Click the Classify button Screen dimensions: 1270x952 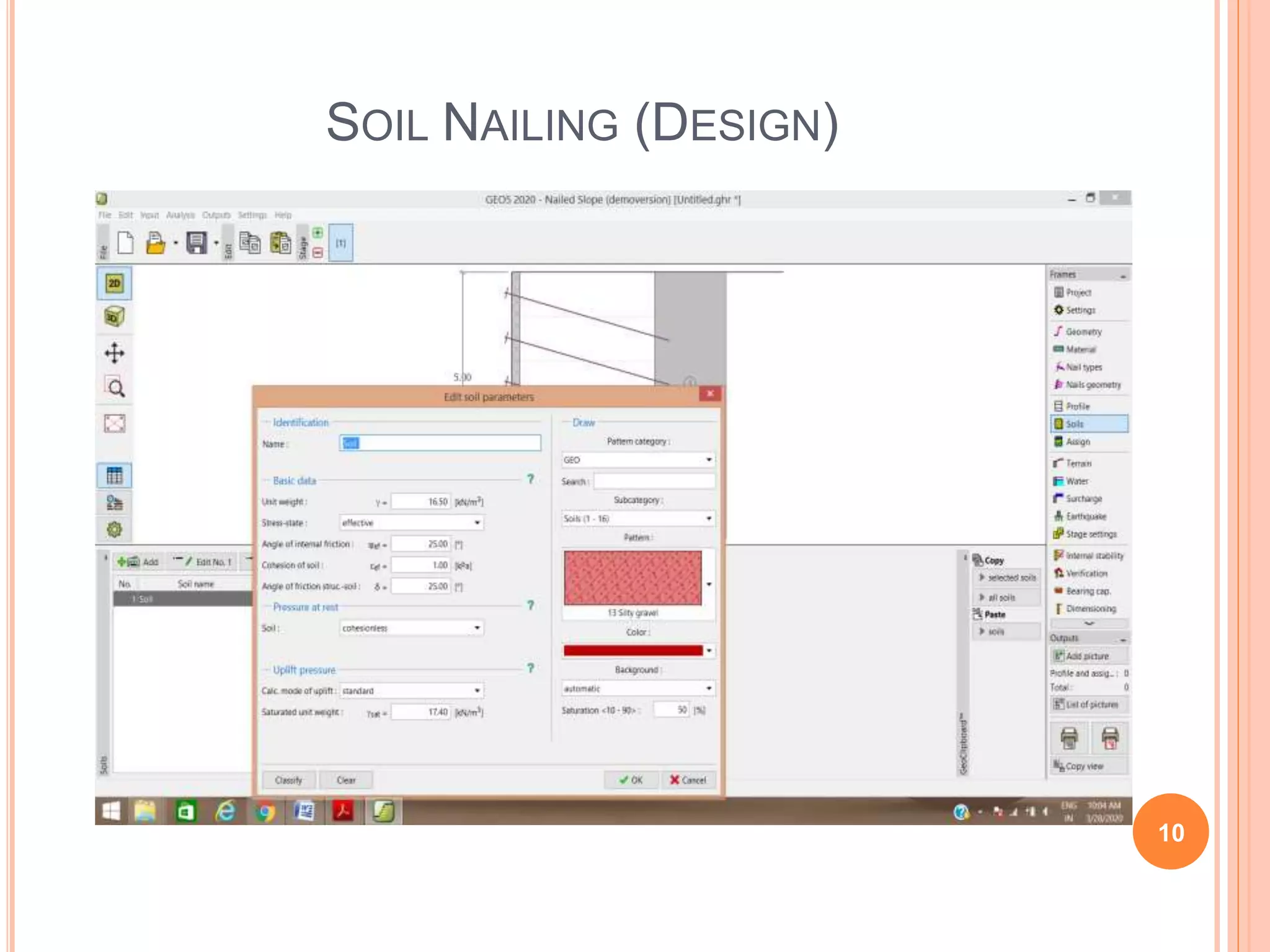pos(288,780)
